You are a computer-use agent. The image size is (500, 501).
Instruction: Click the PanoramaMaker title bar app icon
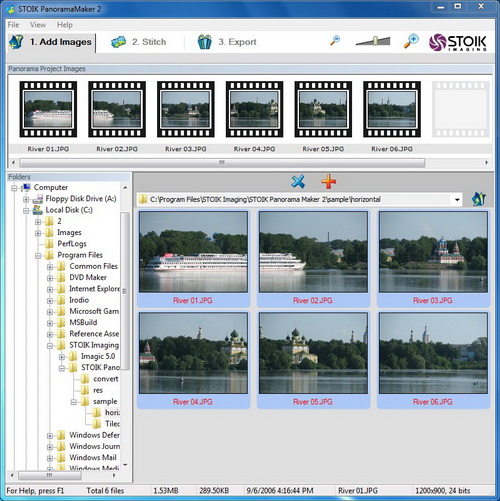11,9
